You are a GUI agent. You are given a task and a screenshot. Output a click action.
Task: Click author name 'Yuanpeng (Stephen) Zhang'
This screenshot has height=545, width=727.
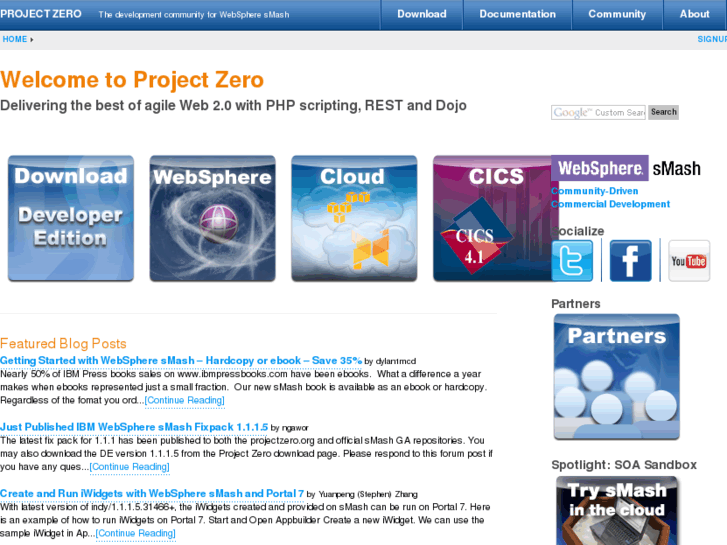[368, 494]
